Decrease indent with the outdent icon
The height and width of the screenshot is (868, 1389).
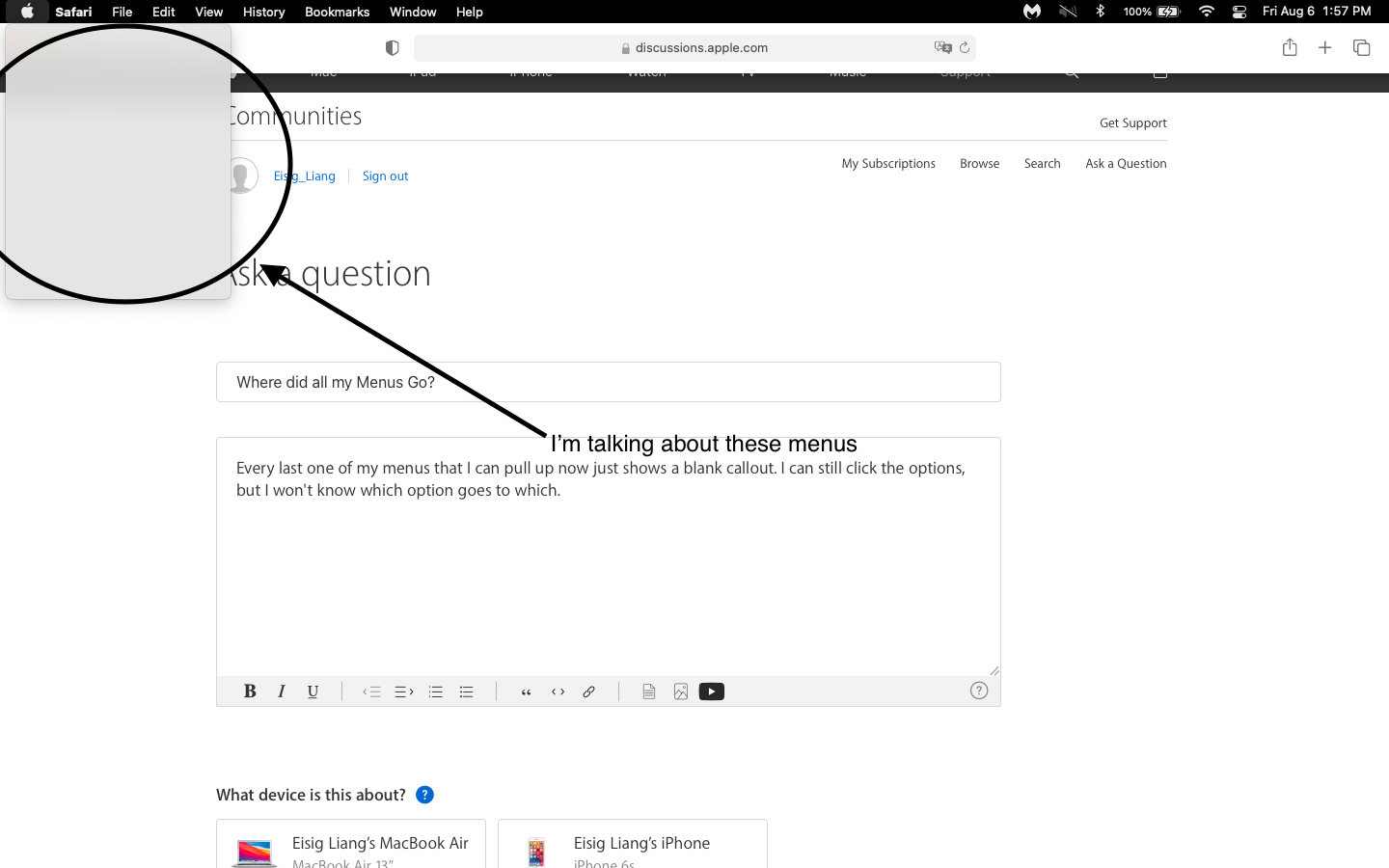(372, 692)
